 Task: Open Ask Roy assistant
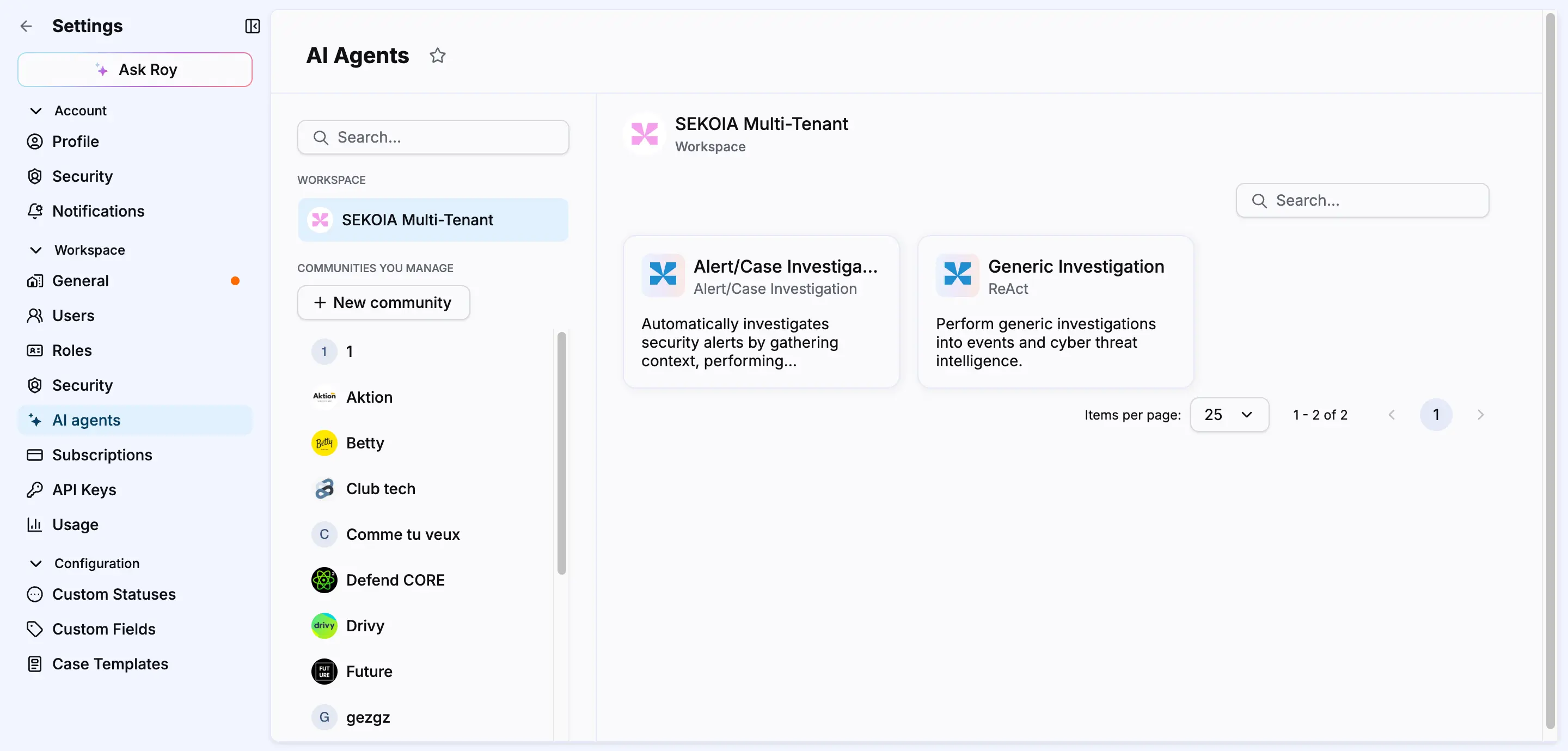point(135,69)
